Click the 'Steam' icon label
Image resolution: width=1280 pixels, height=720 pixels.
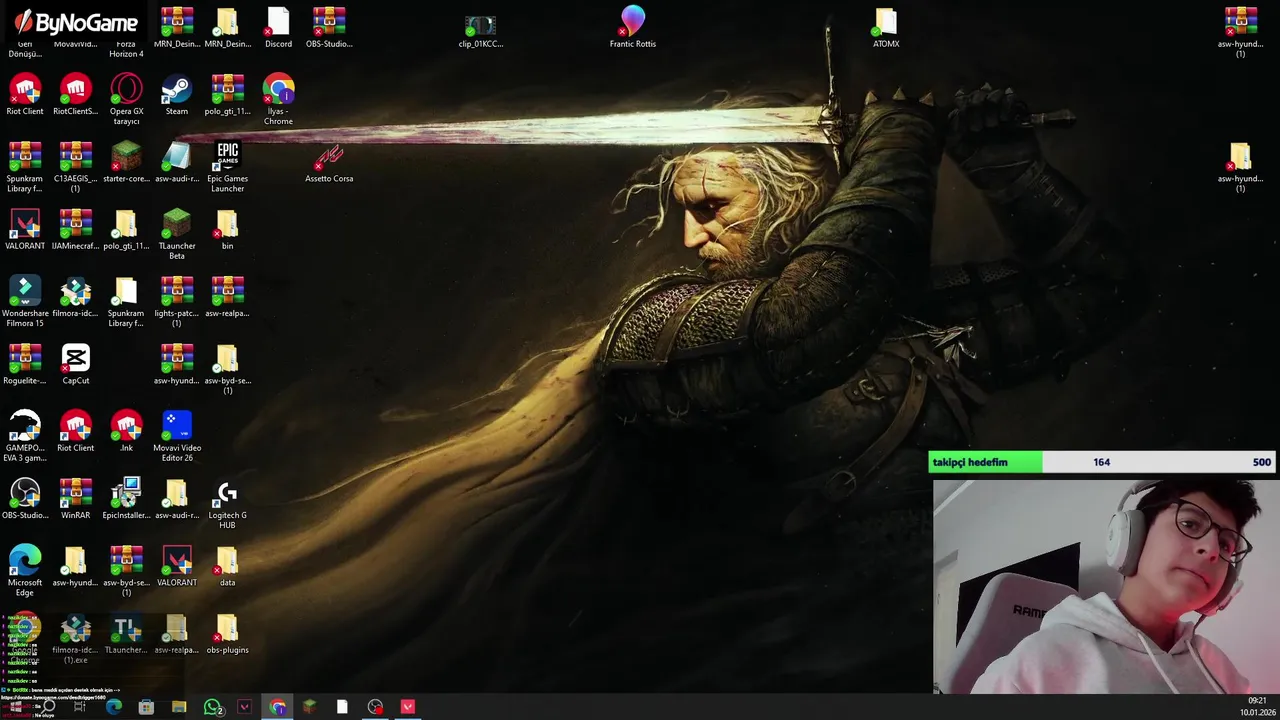coord(177,111)
